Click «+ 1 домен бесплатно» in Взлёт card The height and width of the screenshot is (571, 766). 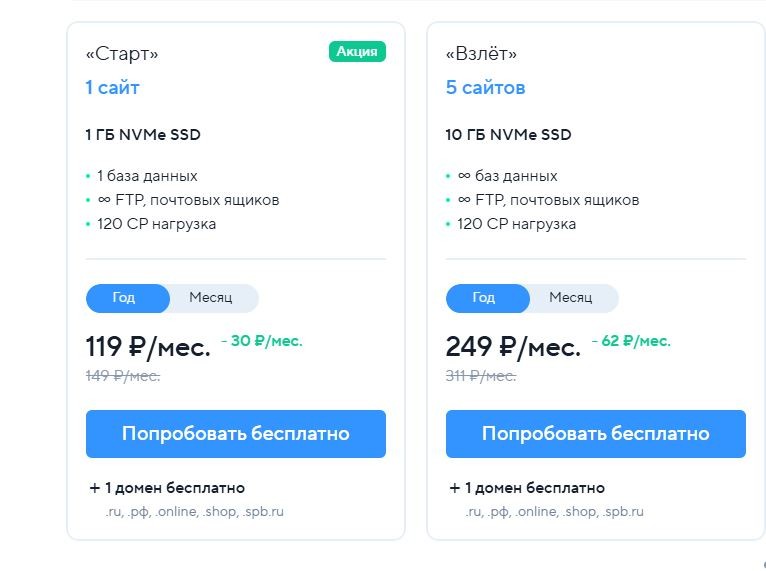tap(527, 487)
